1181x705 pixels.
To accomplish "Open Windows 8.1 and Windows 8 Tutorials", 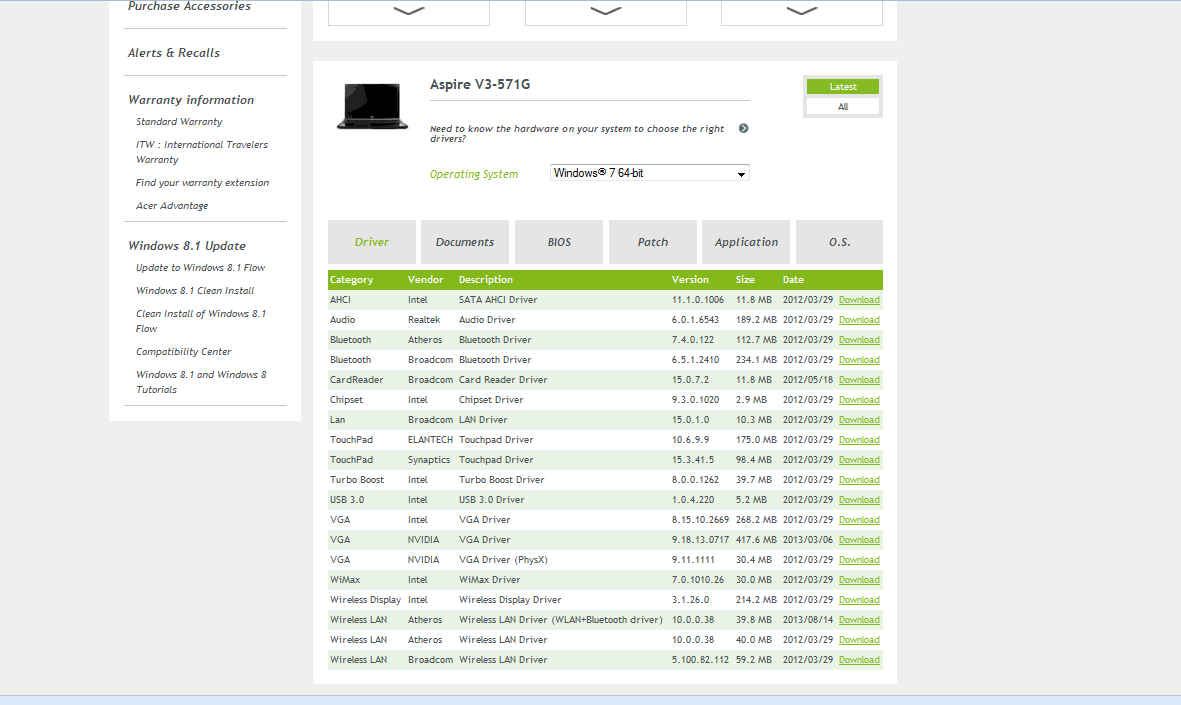I will (x=201, y=382).
